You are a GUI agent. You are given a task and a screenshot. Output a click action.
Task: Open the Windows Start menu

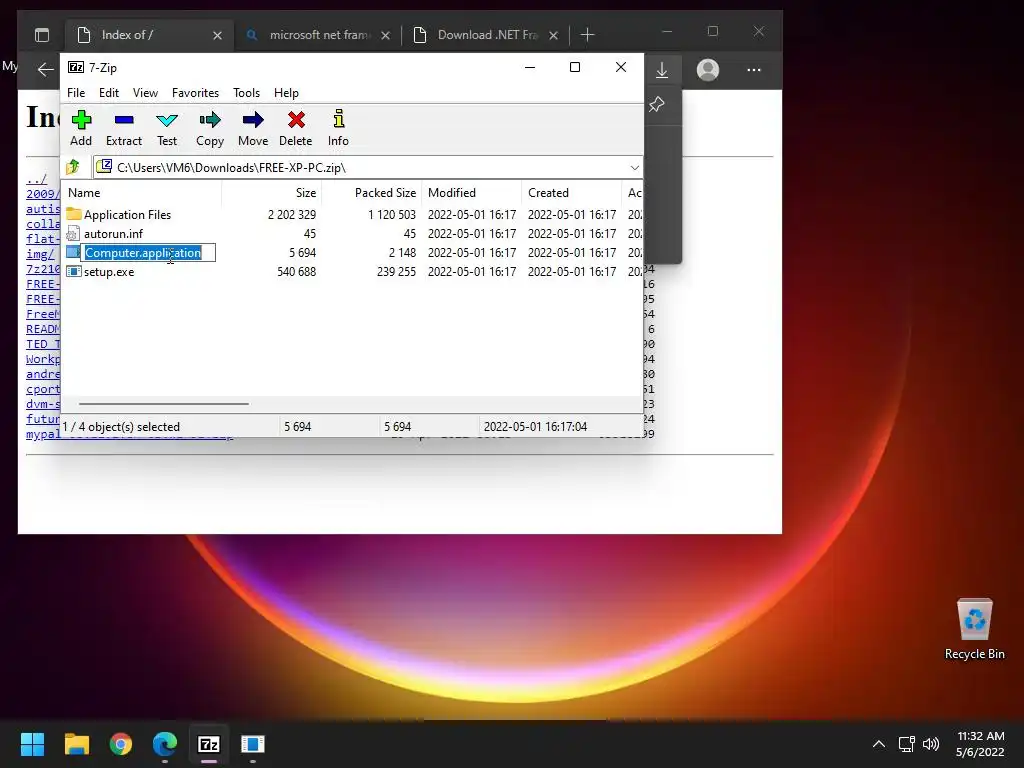[32, 744]
